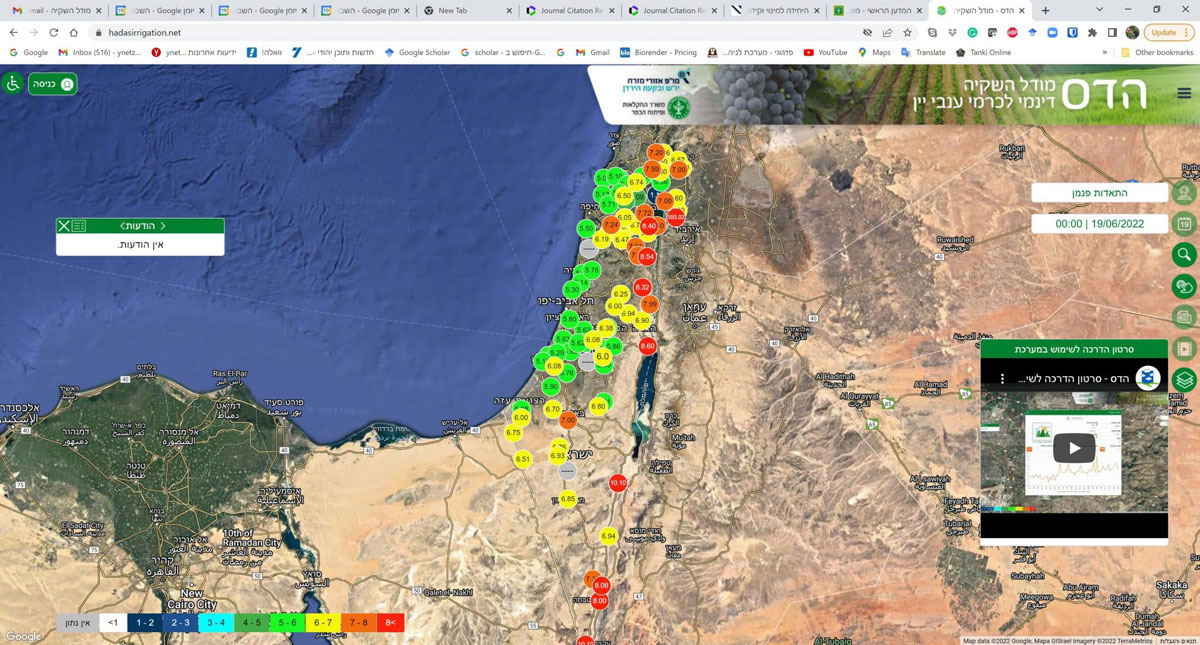The height and width of the screenshot is (645, 1200).
Task: Switch to the New Tab browser tab
Action: coord(465,10)
